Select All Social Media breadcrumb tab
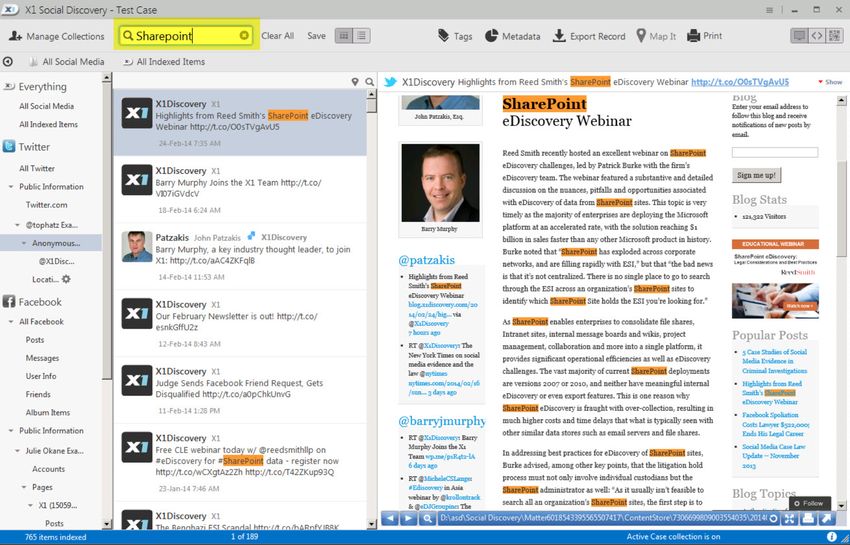Viewport: 850px width, 545px height. point(67,62)
